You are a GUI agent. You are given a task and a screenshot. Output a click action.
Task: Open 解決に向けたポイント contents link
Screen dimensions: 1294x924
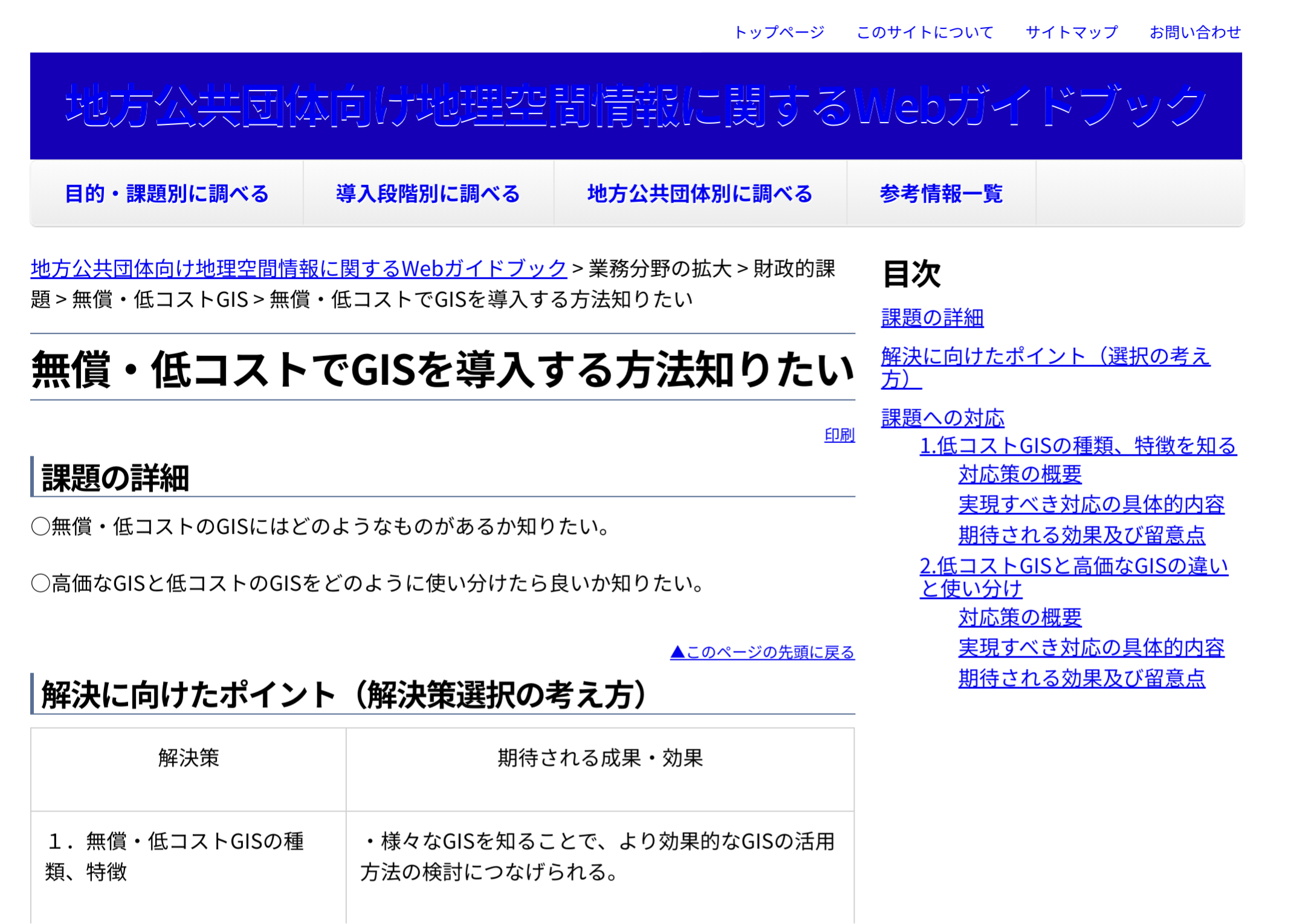point(1045,357)
